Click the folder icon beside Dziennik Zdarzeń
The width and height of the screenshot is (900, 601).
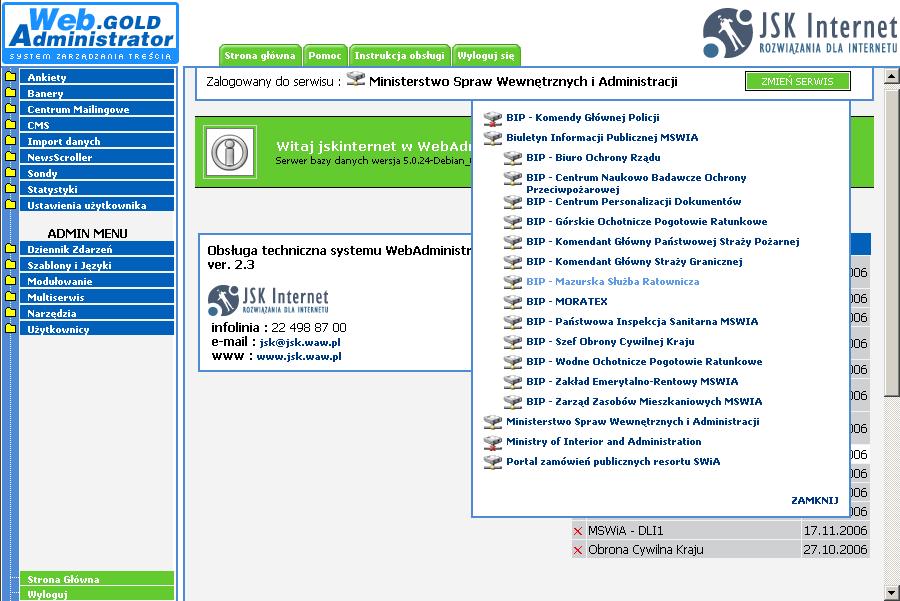10,249
